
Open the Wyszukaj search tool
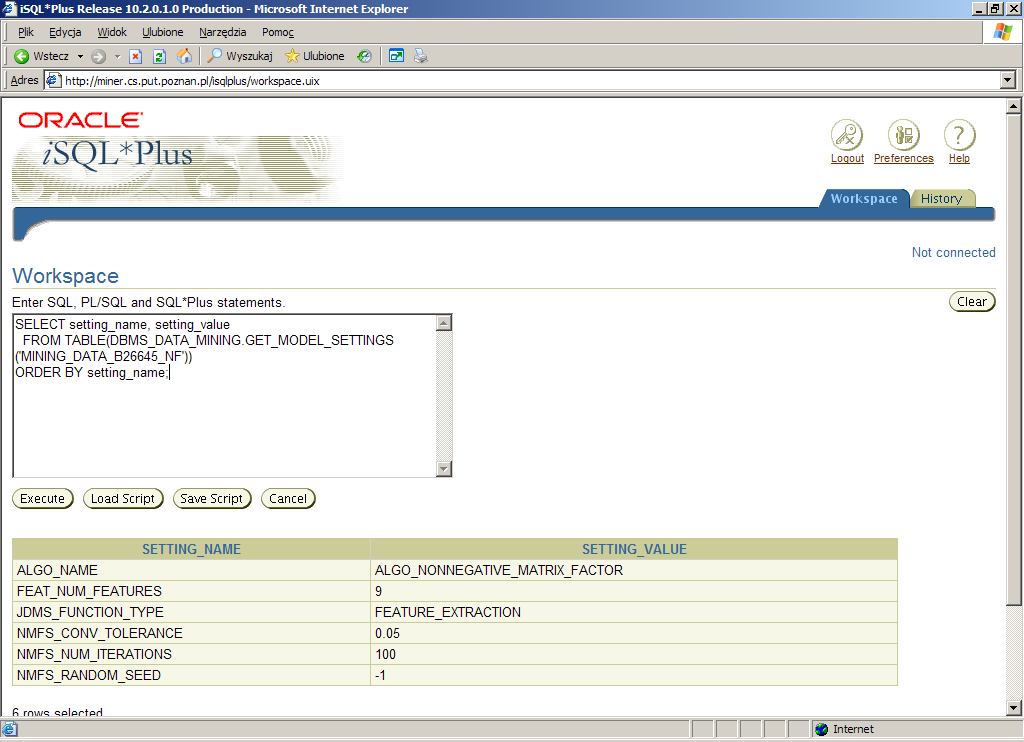click(240, 56)
